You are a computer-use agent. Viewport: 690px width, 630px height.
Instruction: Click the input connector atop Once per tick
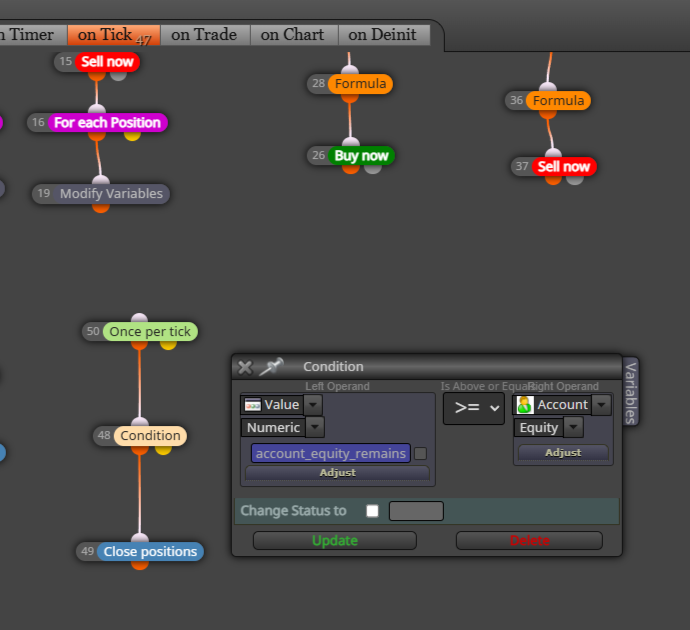[x=139, y=319]
